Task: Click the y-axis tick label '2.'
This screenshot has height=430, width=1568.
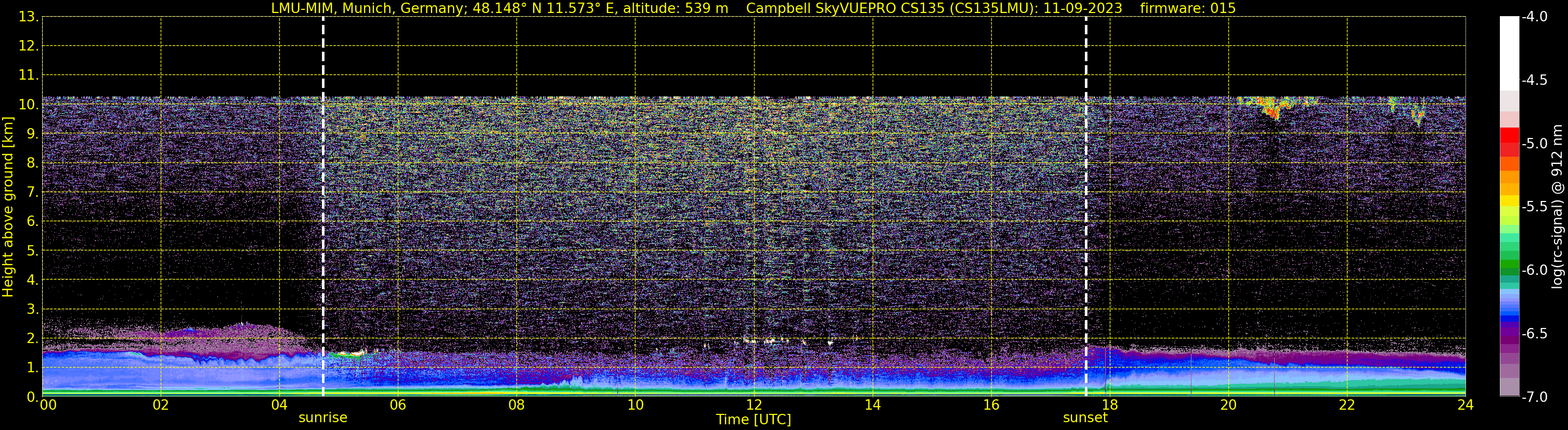Action: tap(33, 339)
